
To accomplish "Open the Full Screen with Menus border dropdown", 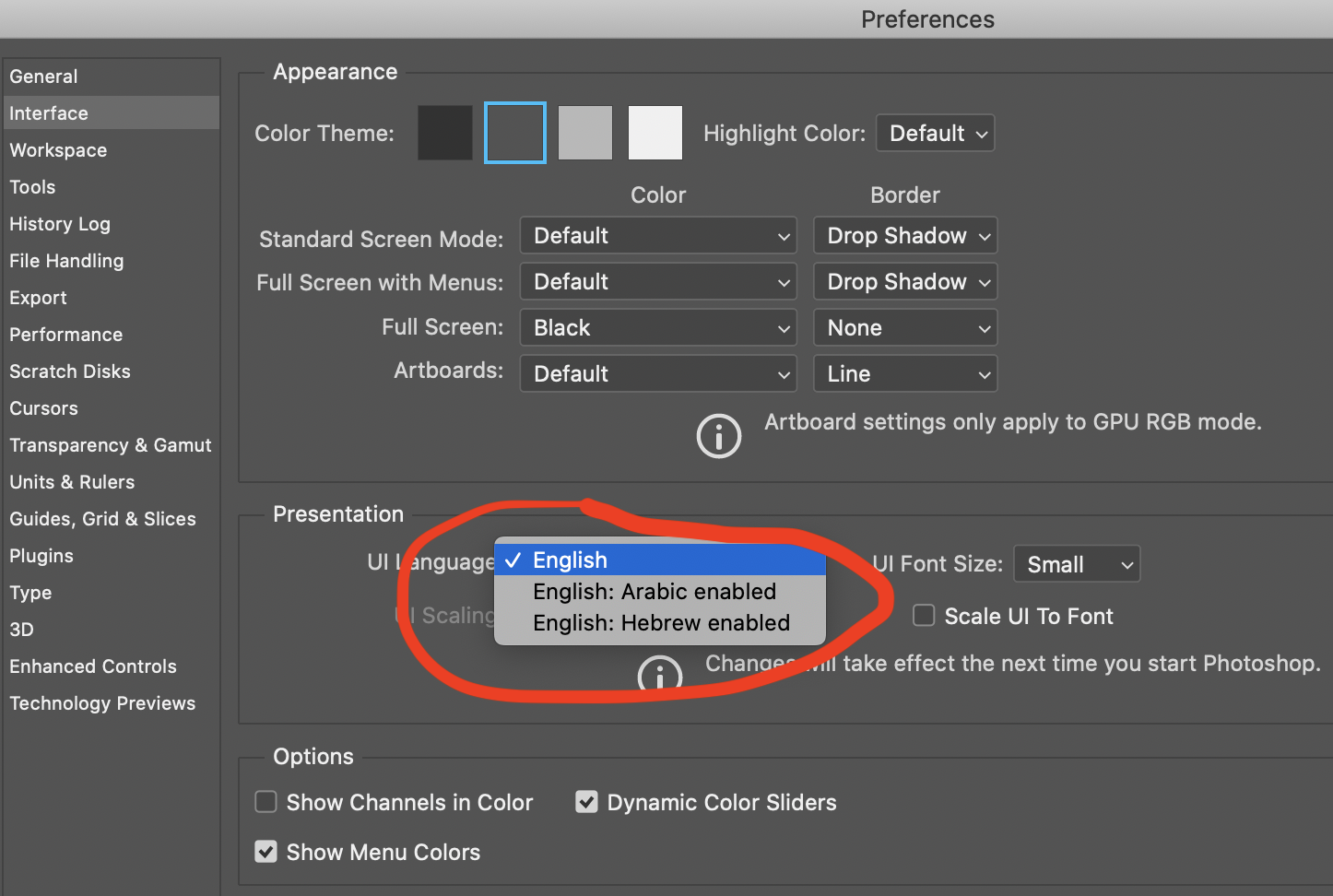I will coord(904,281).
